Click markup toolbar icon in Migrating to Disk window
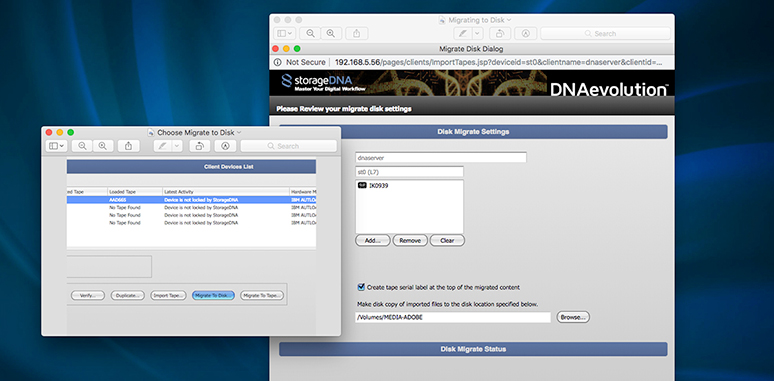The width and height of the screenshot is (774, 381). coord(526,34)
